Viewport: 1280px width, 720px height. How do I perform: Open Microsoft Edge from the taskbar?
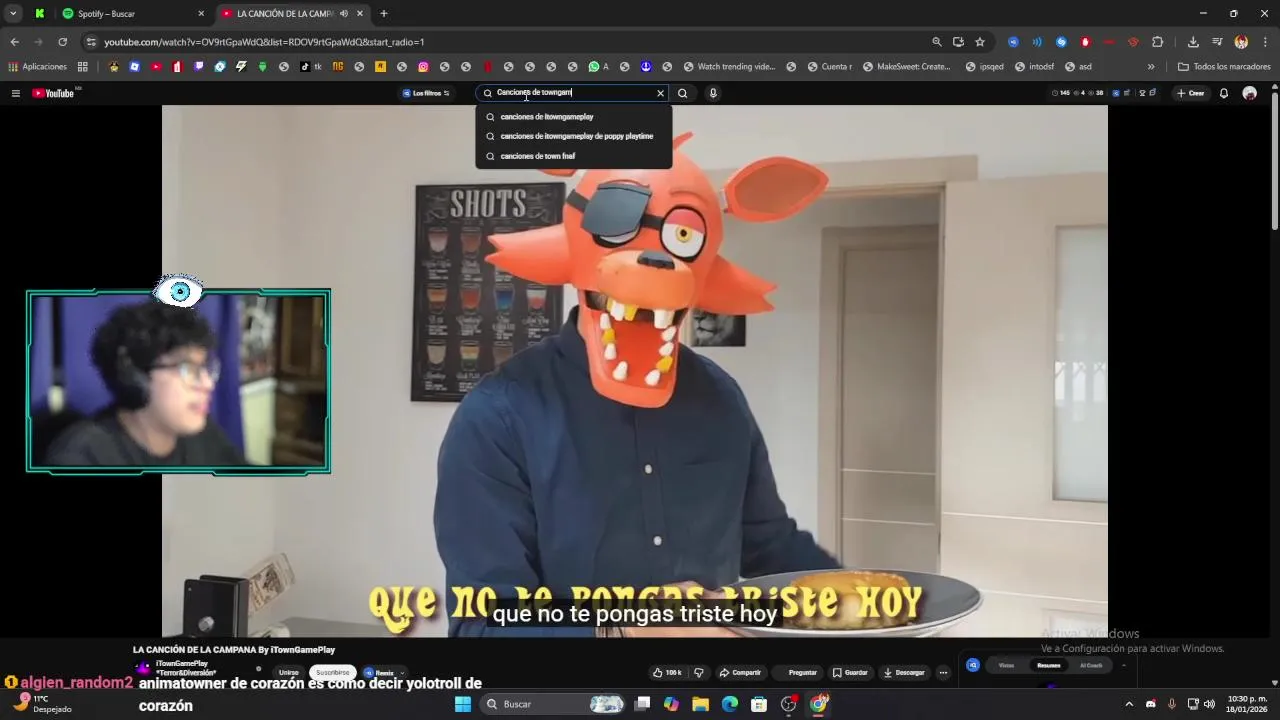pyautogui.click(x=730, y=704)
